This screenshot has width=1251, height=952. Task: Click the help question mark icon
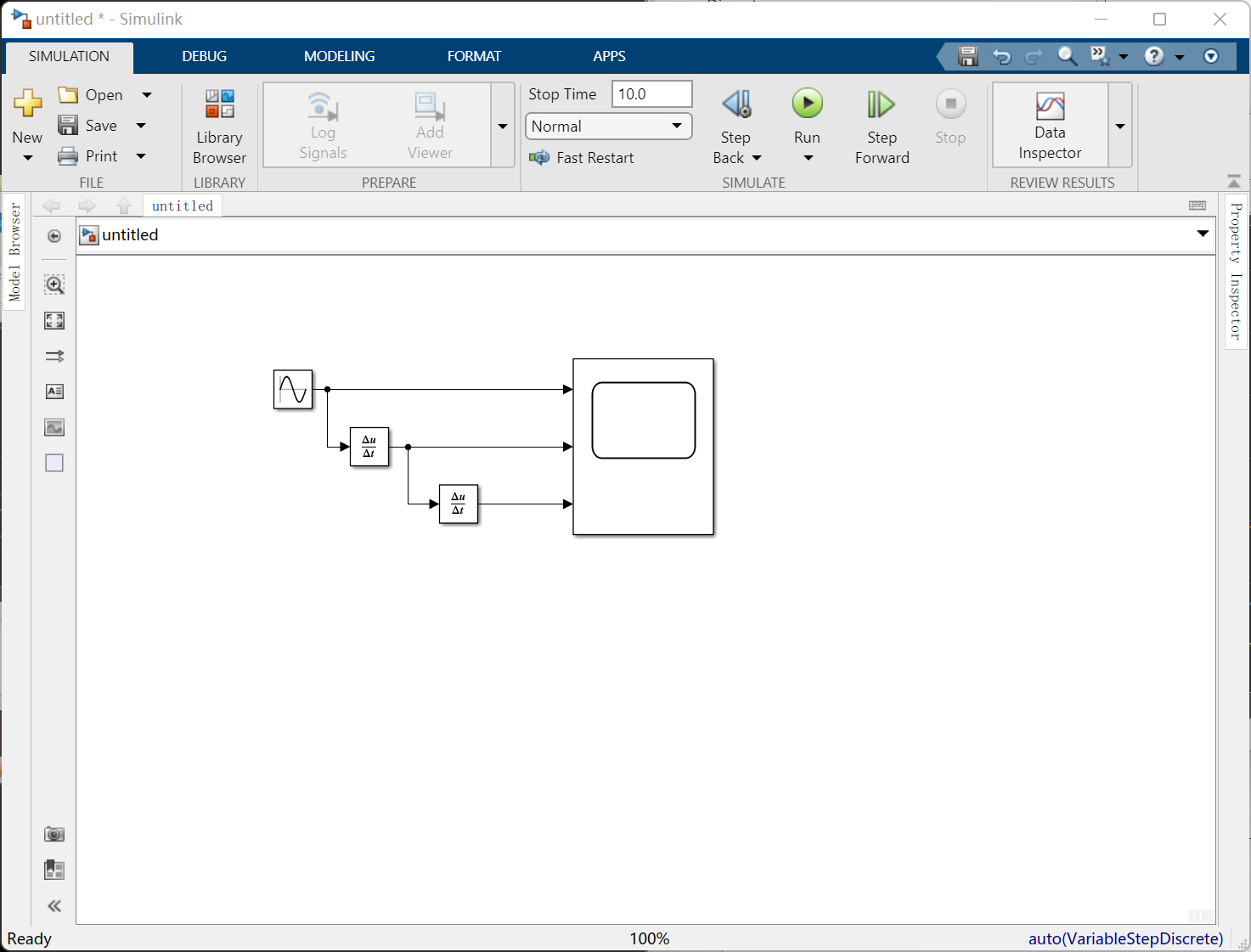click(1153, 56)
